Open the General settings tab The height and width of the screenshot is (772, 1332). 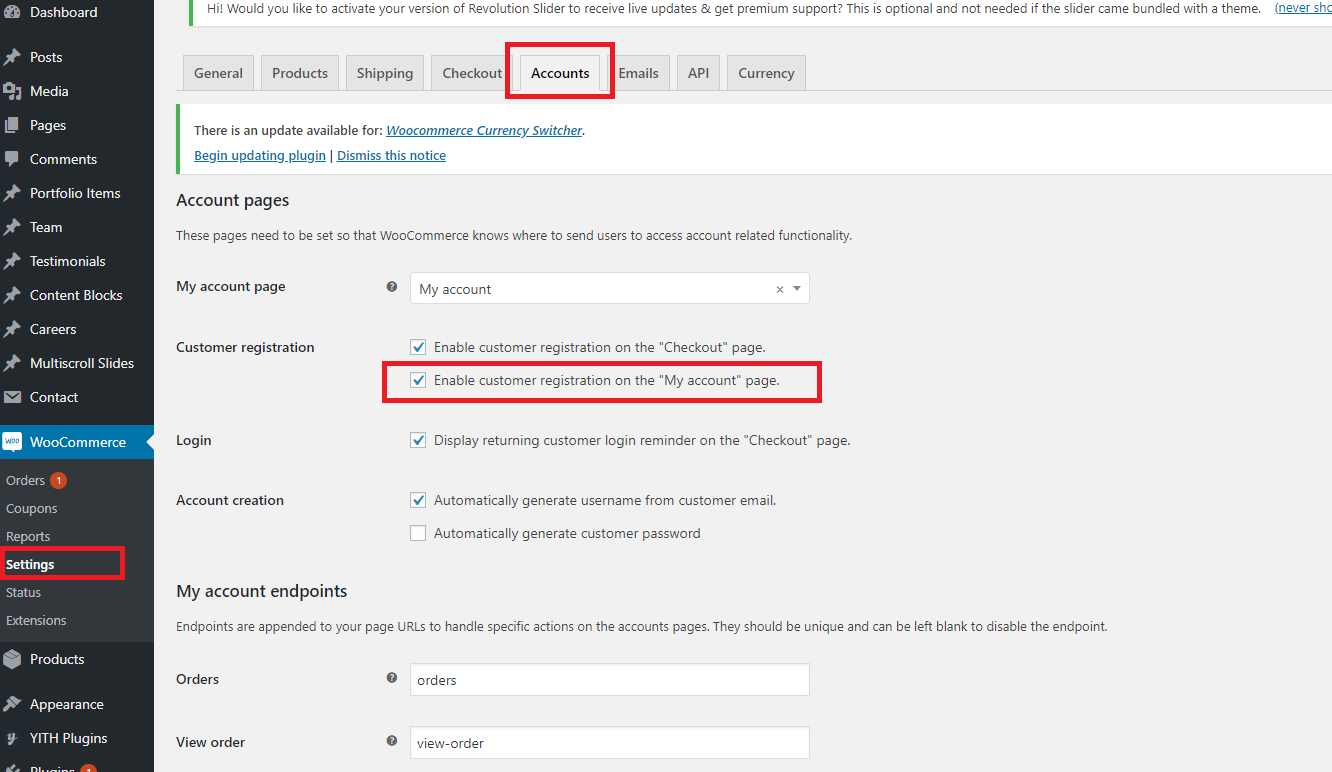point(218,73)
